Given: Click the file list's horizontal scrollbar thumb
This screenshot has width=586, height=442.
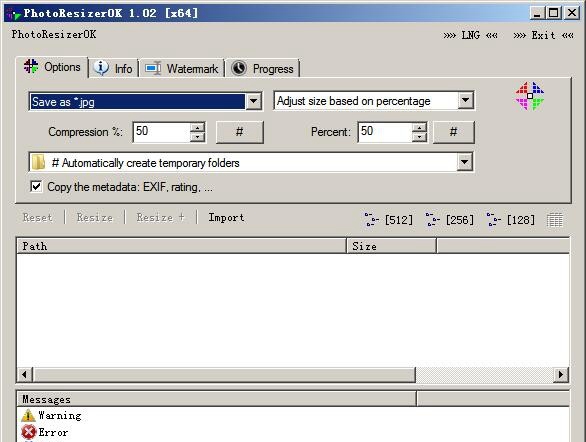Looking at the screenshot, I should coord(224,374).
